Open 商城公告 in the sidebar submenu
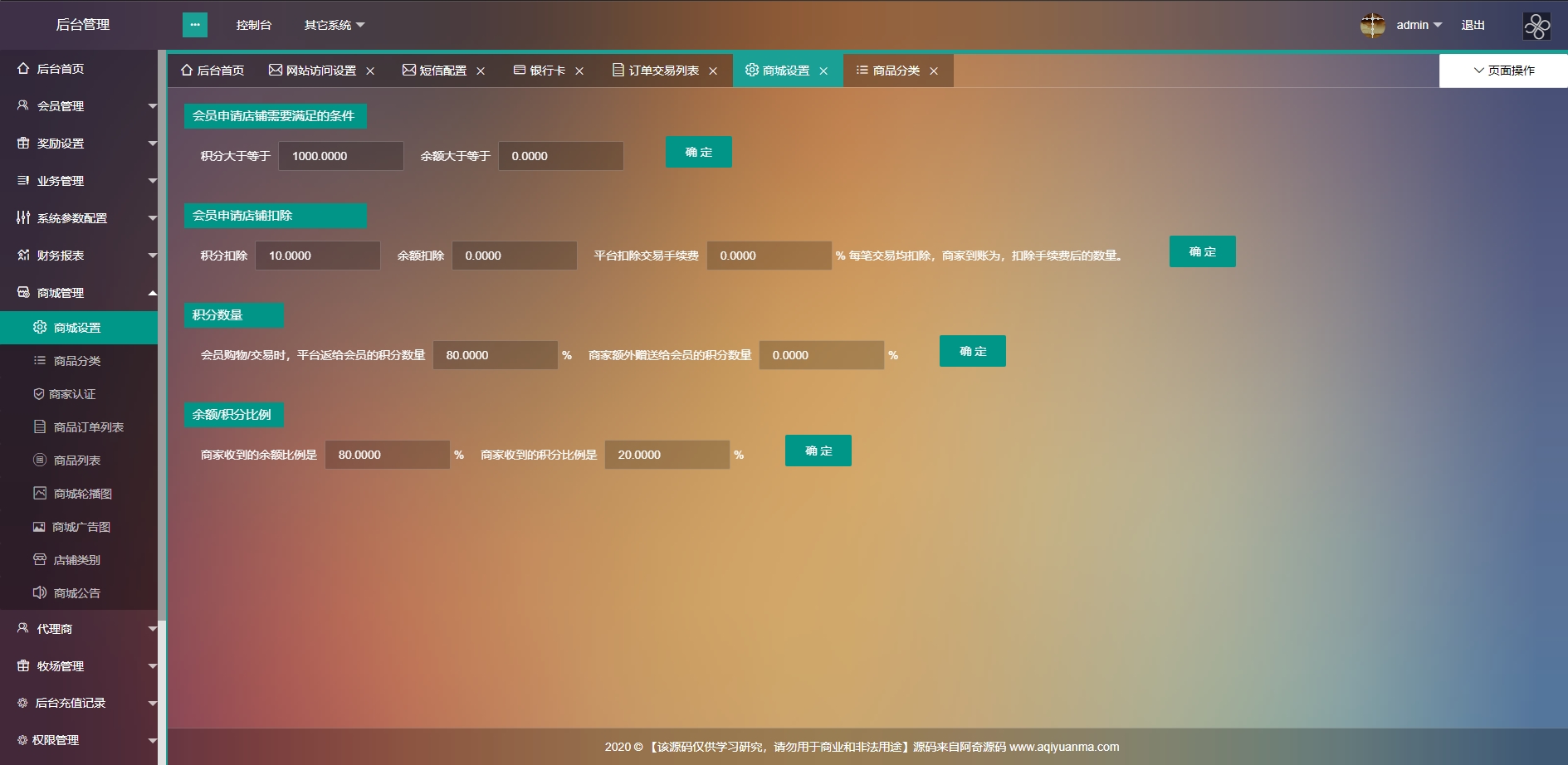Image resolution: width=1568 pixels, height=765 pixels. 79,593
